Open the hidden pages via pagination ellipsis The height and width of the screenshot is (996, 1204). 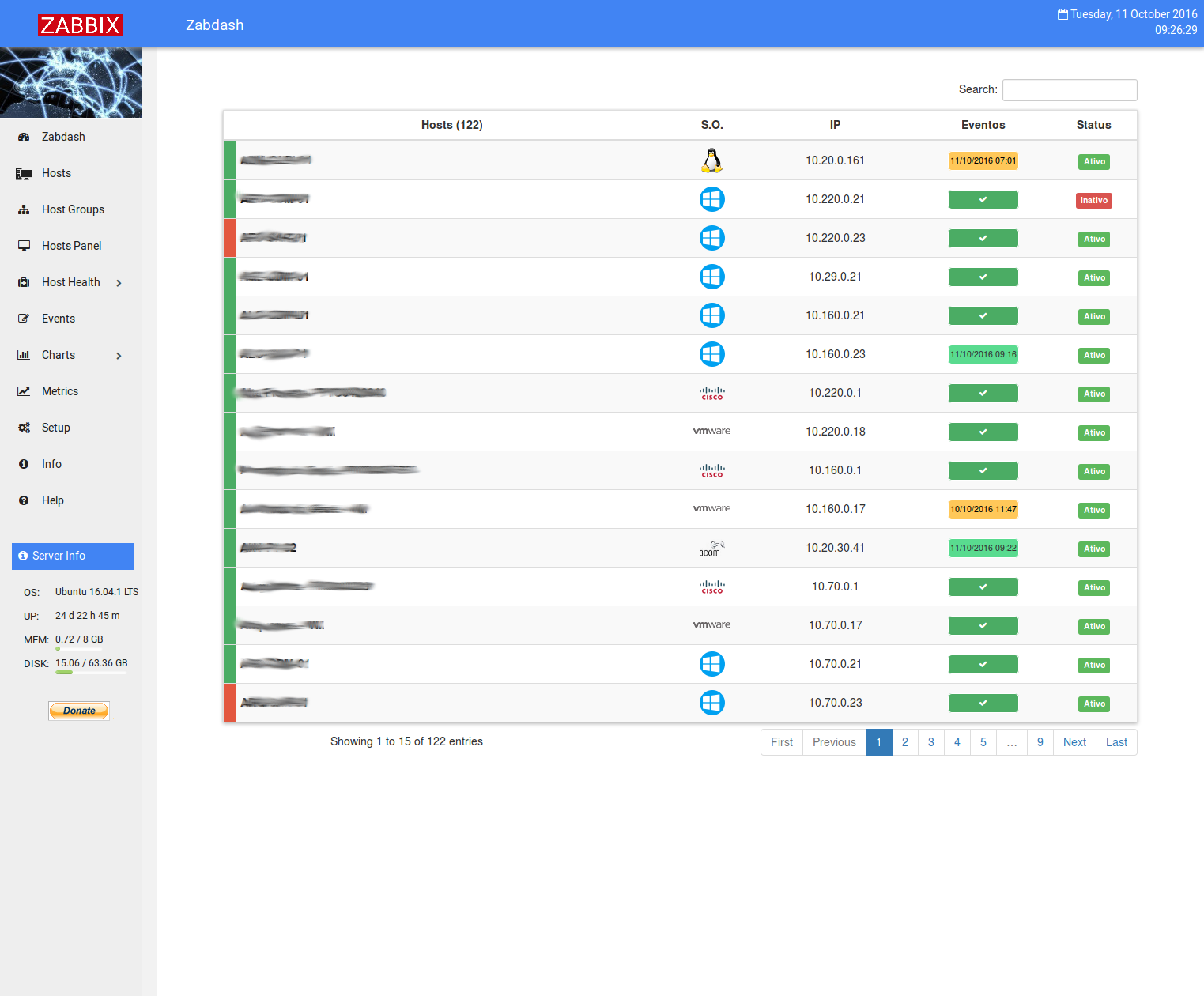coord(1011,742)
